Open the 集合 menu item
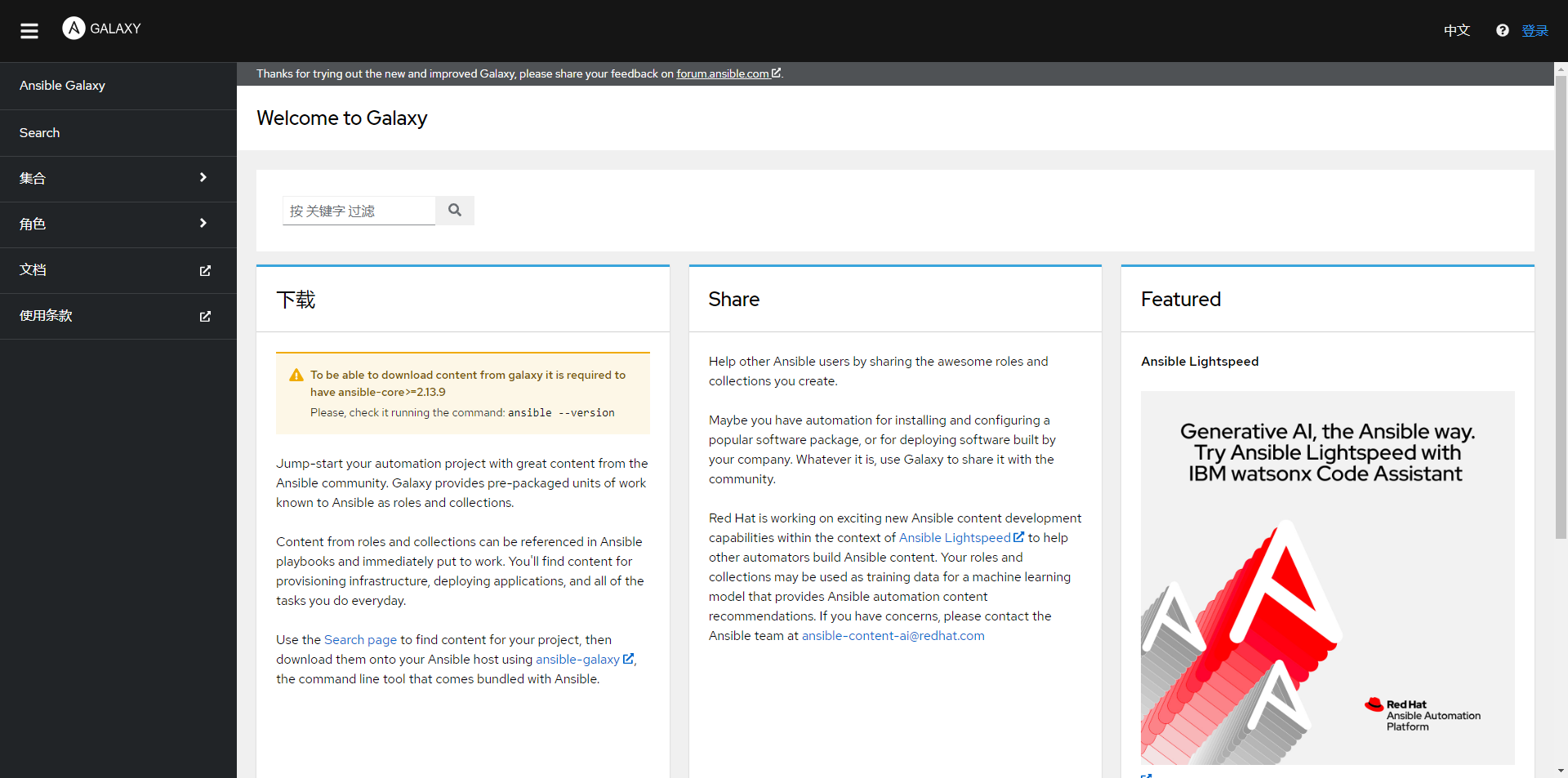Viewport: 1568px width, 778px height. click(x=118, y=179)
